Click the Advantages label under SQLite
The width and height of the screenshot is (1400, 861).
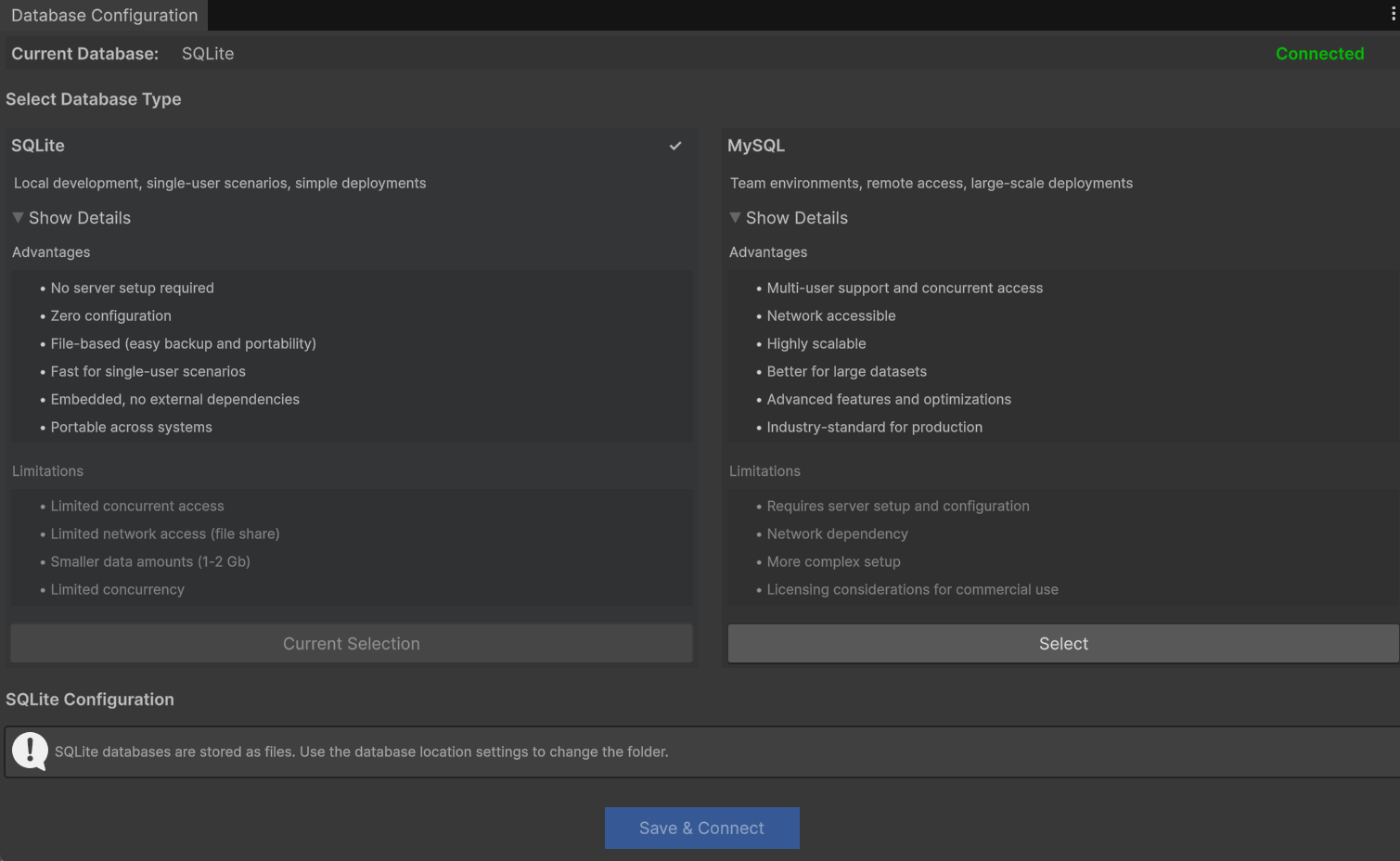(x=51, y=252)
